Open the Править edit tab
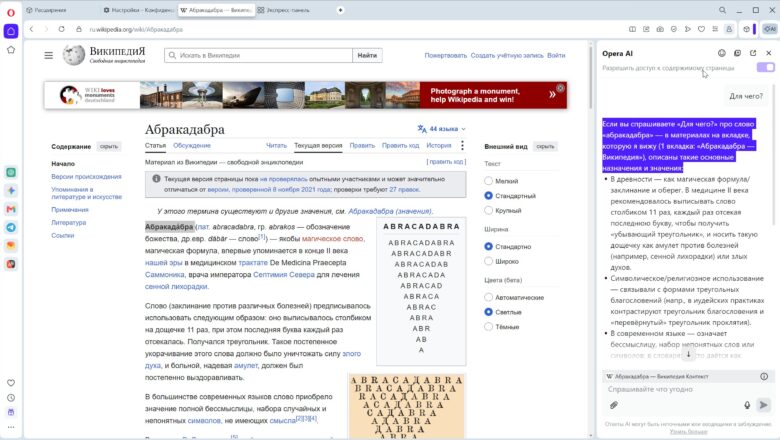Viewport: 780px width, 440px height. 362,146
